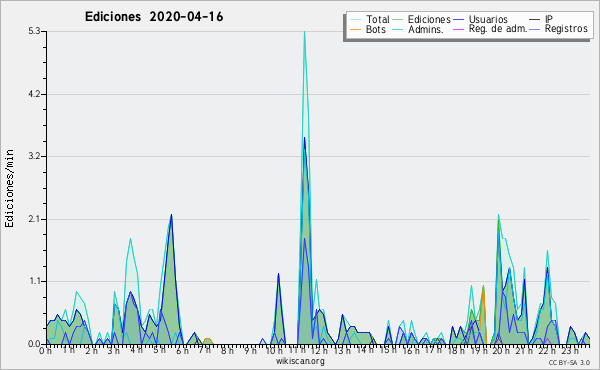Click the dark blue peak near 5 h
600x370 pixels.
(x=171, y=215)
